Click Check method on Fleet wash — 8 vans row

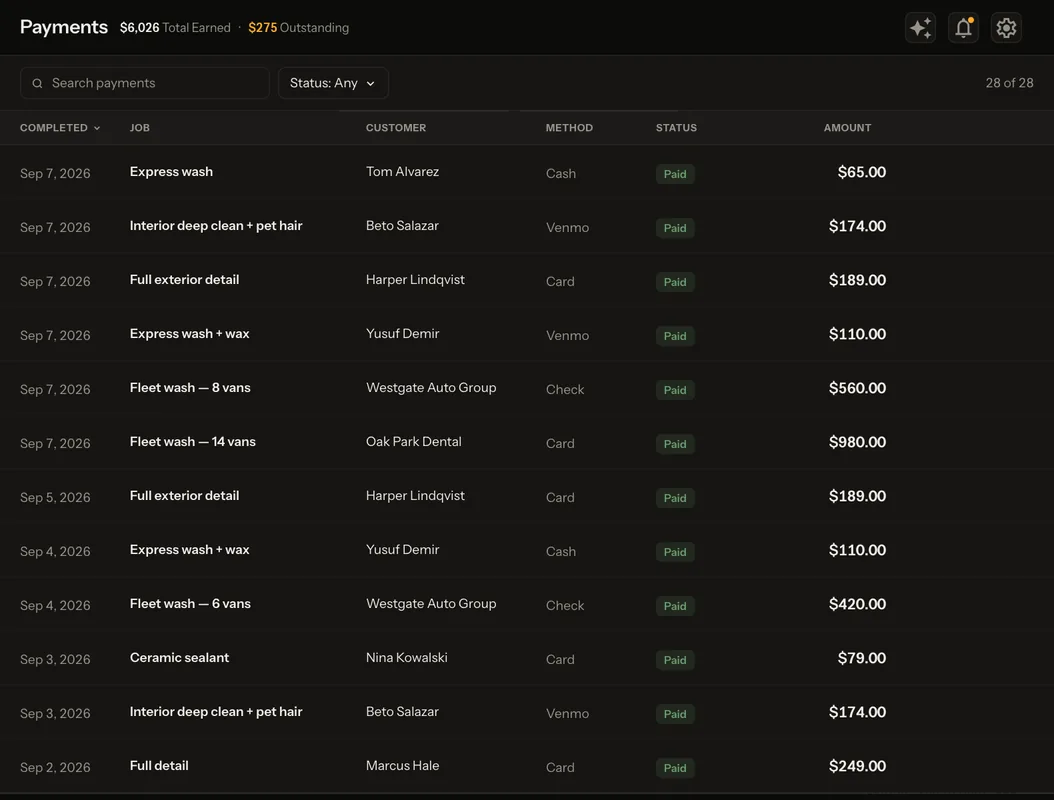tap(565, 389)
